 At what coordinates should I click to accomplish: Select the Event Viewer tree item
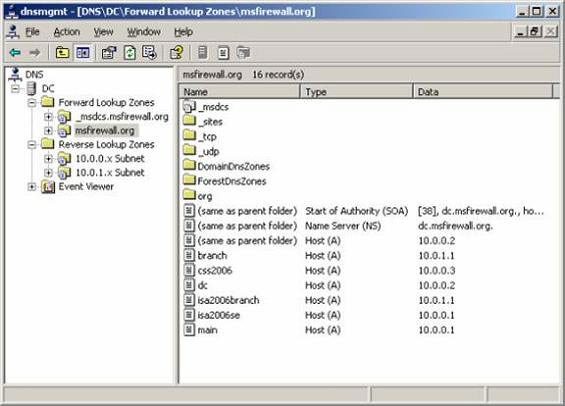86,187
